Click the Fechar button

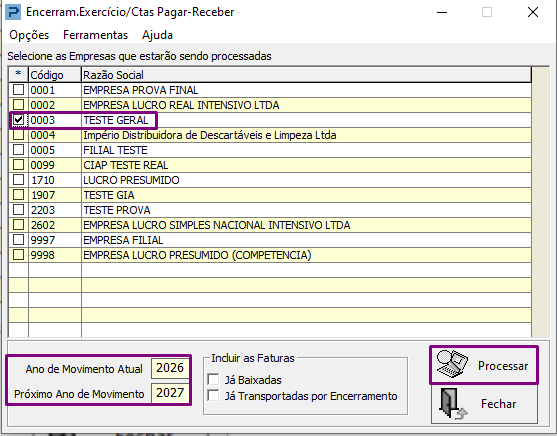pos(484,404)
